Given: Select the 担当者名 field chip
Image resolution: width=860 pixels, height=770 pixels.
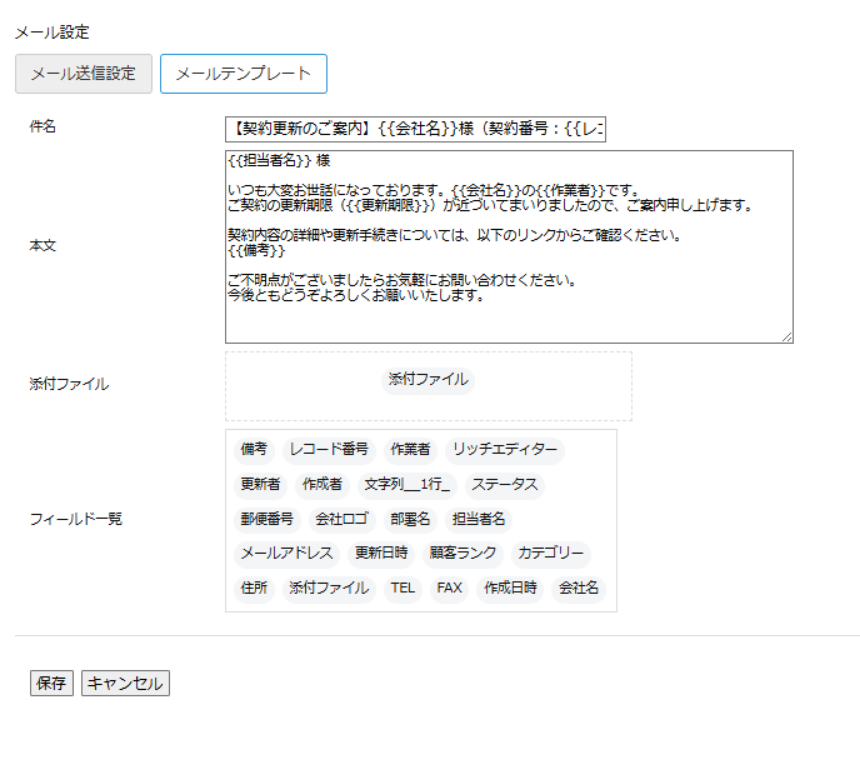Looking at the screenshot, I should click(x=479, y=519).
